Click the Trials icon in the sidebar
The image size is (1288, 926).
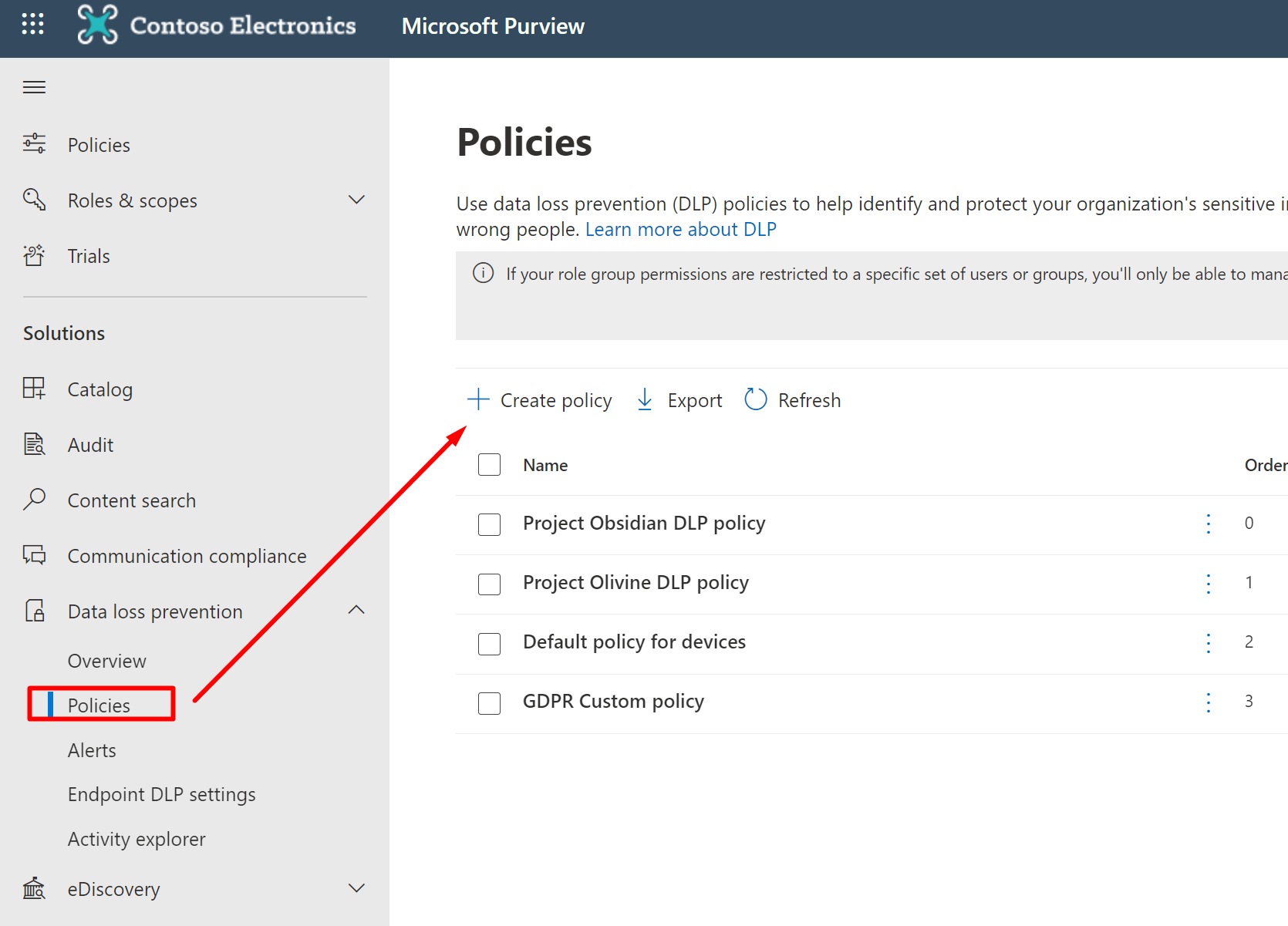coord(34,255)
